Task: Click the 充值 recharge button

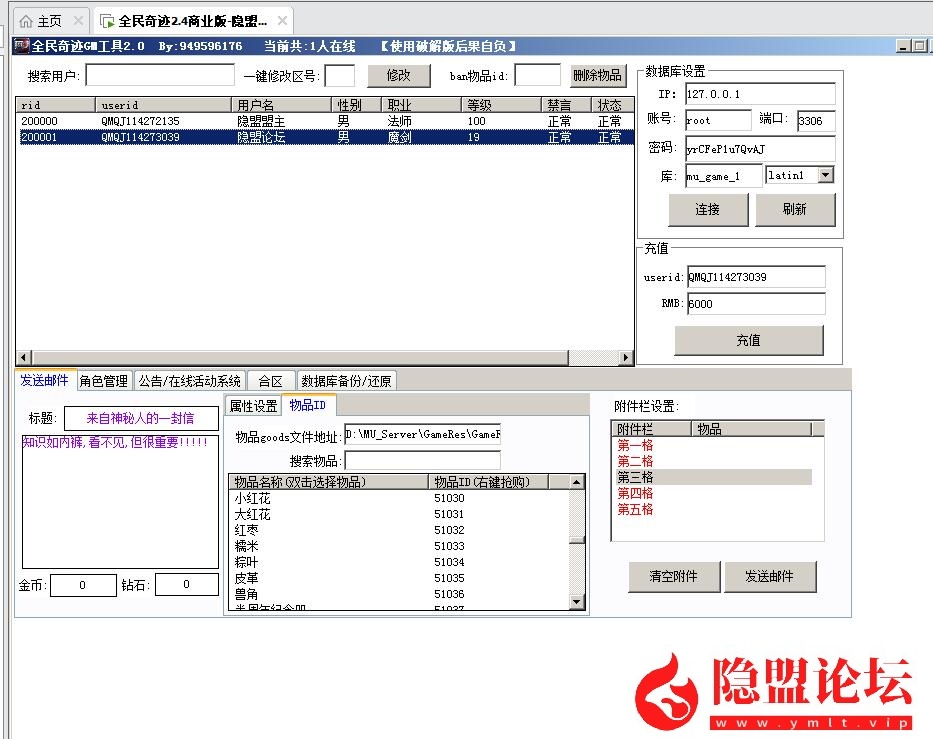Action: pyautogui.click(x=749, y=340)
